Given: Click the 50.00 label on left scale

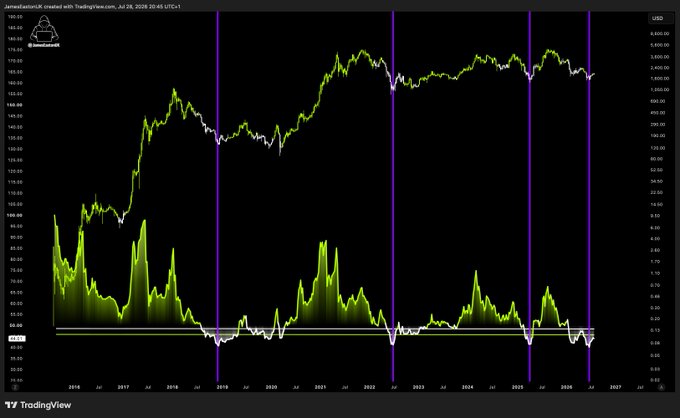Looking at the screenshot, I should click(16, 325).
